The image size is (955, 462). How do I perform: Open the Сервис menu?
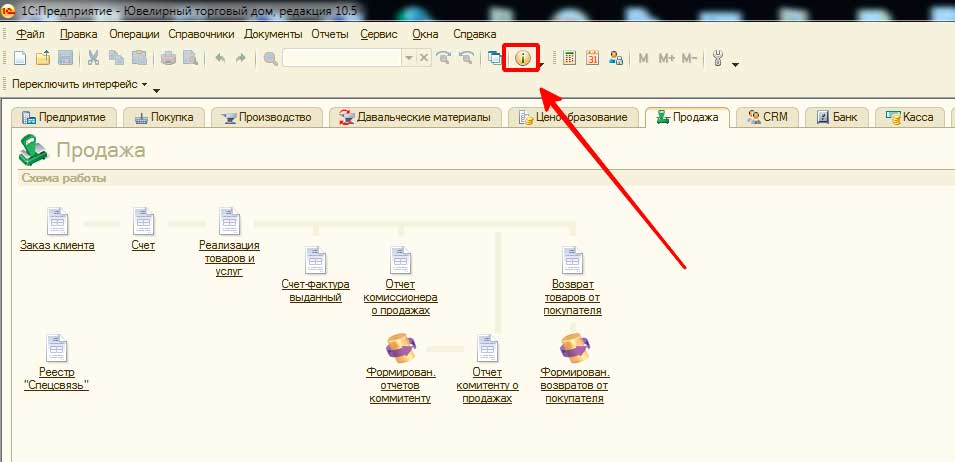click(x=378, y=34)
